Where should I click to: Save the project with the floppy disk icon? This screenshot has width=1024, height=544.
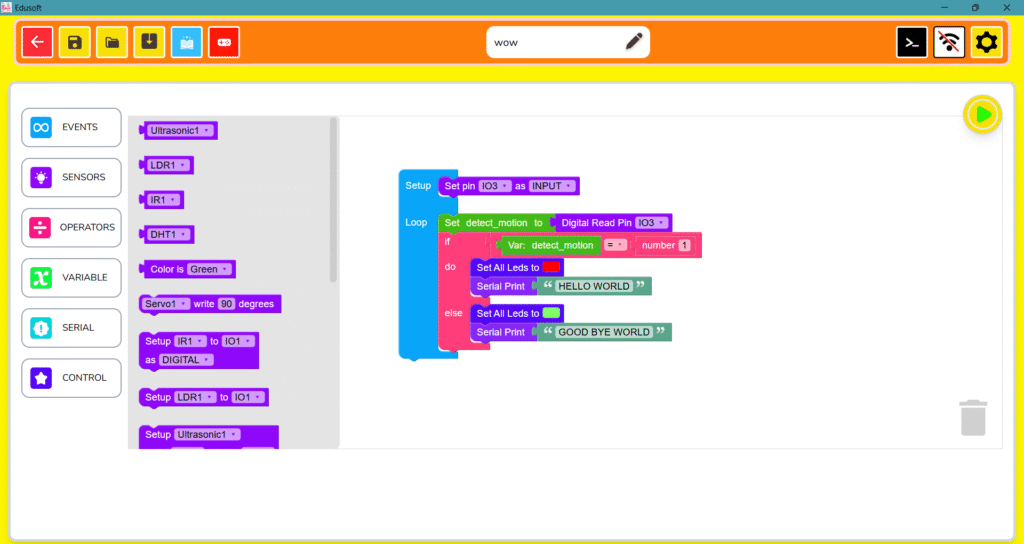tap(75, 42)
